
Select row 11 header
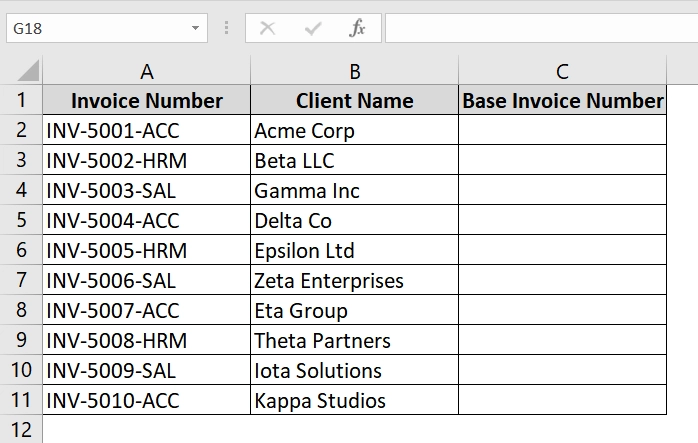tap(21, 400)
